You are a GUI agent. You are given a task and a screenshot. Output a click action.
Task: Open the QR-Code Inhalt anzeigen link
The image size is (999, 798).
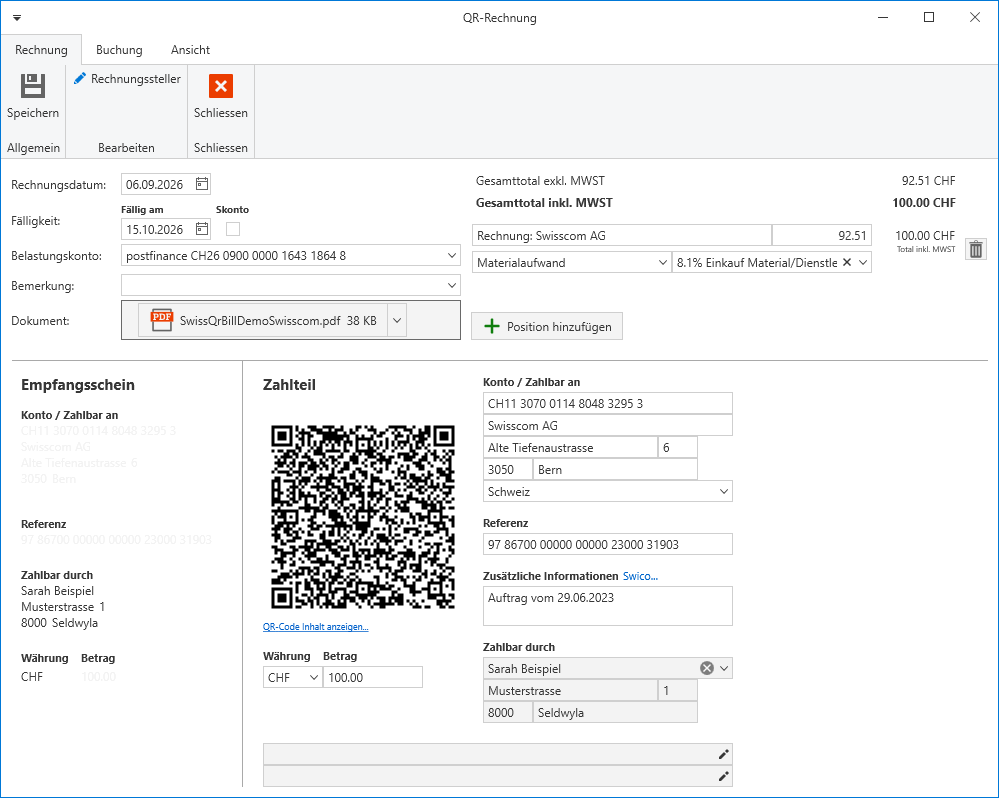(x=315, y=627)
